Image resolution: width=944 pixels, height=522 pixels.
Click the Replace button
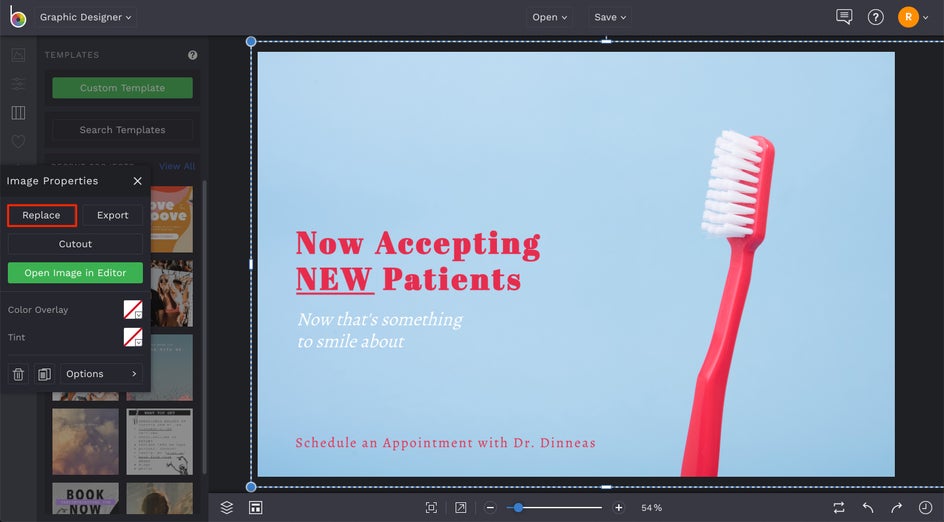tap(42, 215)
